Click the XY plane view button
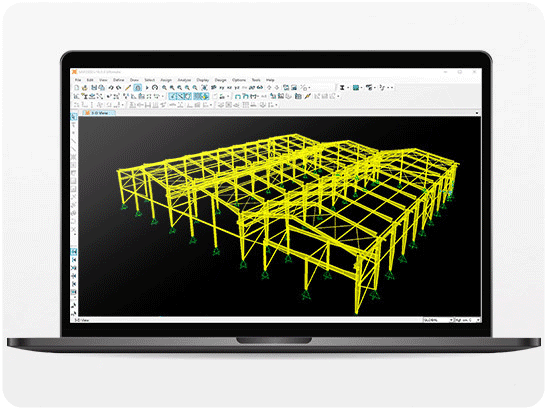Viewport: 547px width, 410px height. click(x=222, y=88)
